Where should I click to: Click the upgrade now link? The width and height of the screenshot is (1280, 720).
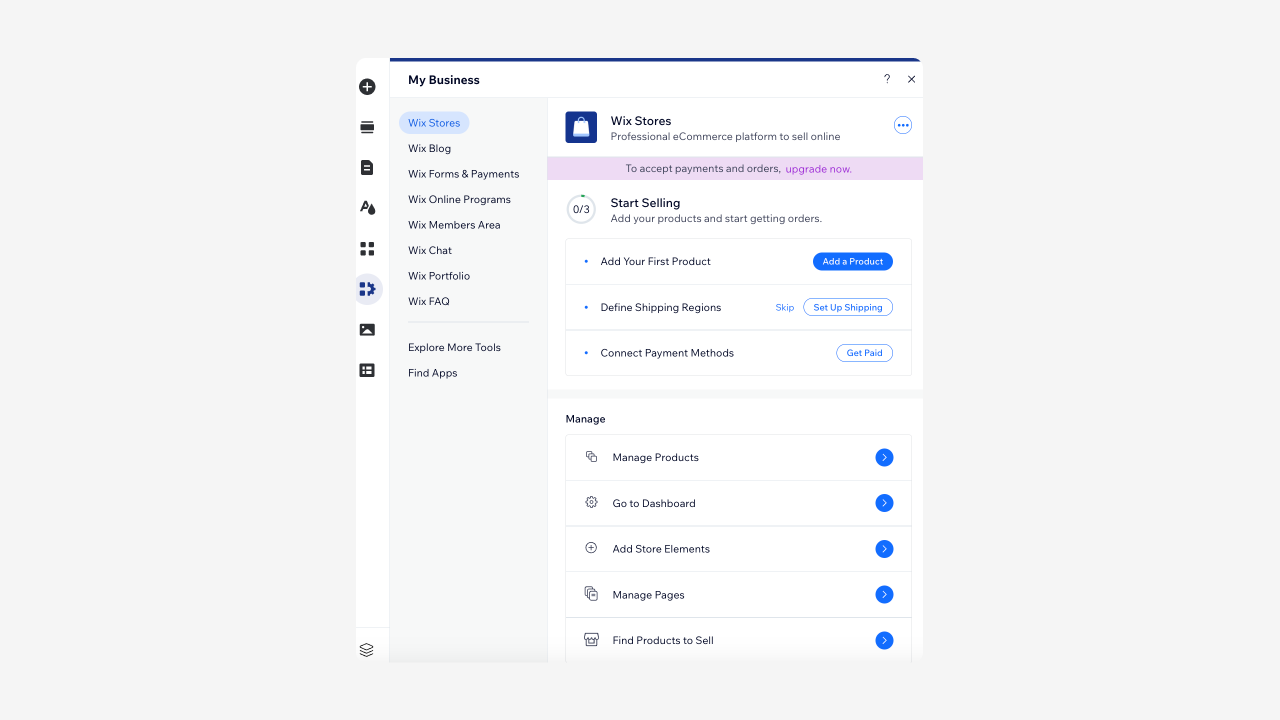coord(818,169)
